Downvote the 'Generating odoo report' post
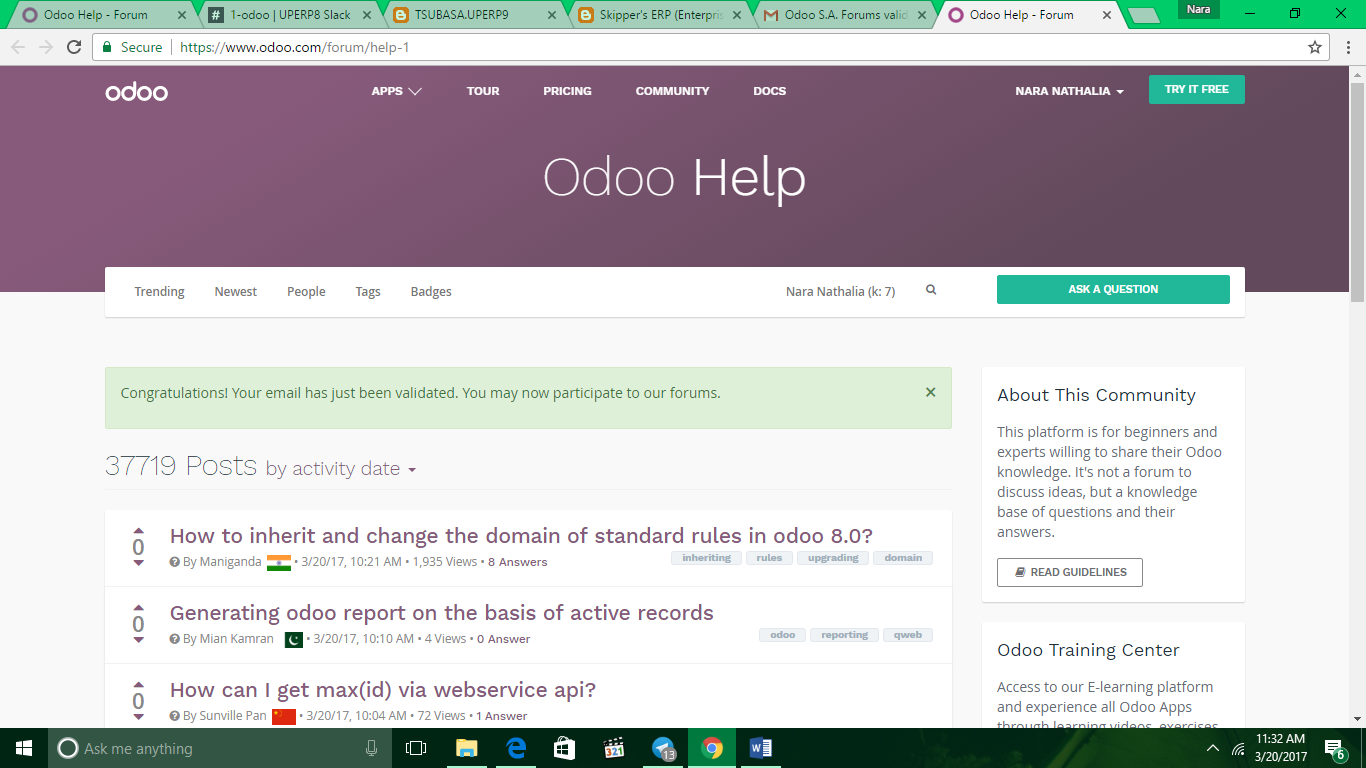The height and width of the screenshot is (768, 1366). 139,640
